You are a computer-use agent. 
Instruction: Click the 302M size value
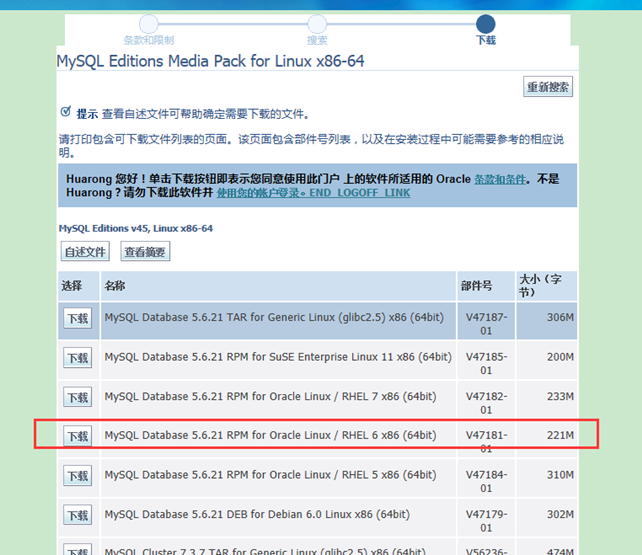tap(560, 514)
